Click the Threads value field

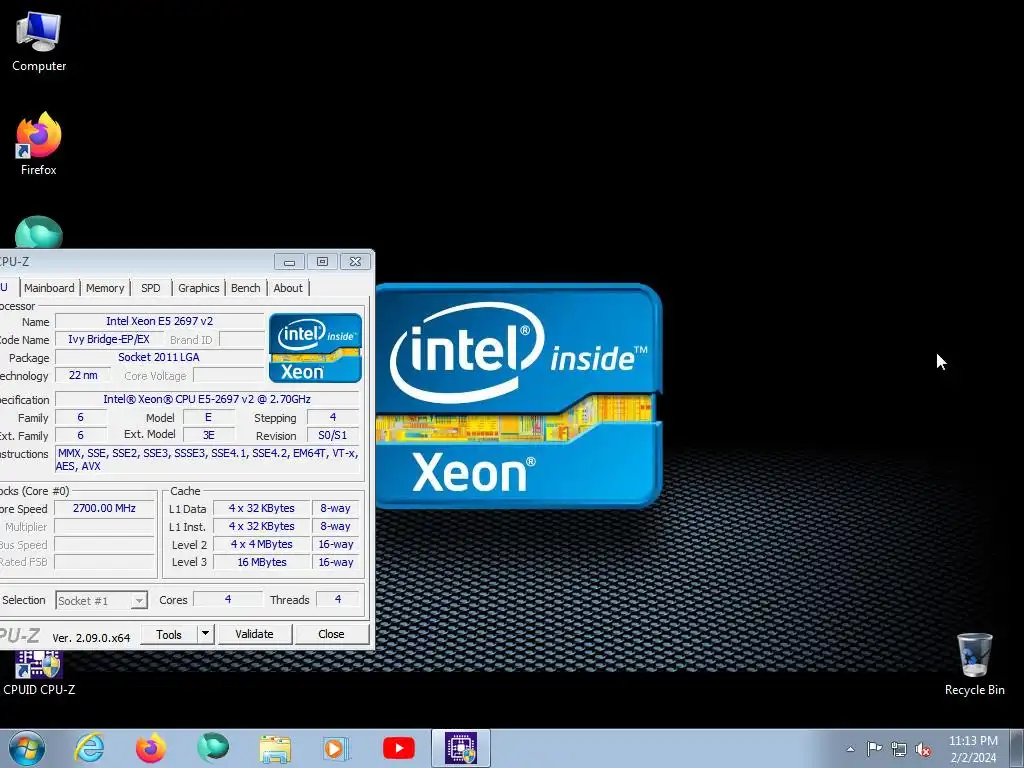pyautogui.click(x=338, y=600)
